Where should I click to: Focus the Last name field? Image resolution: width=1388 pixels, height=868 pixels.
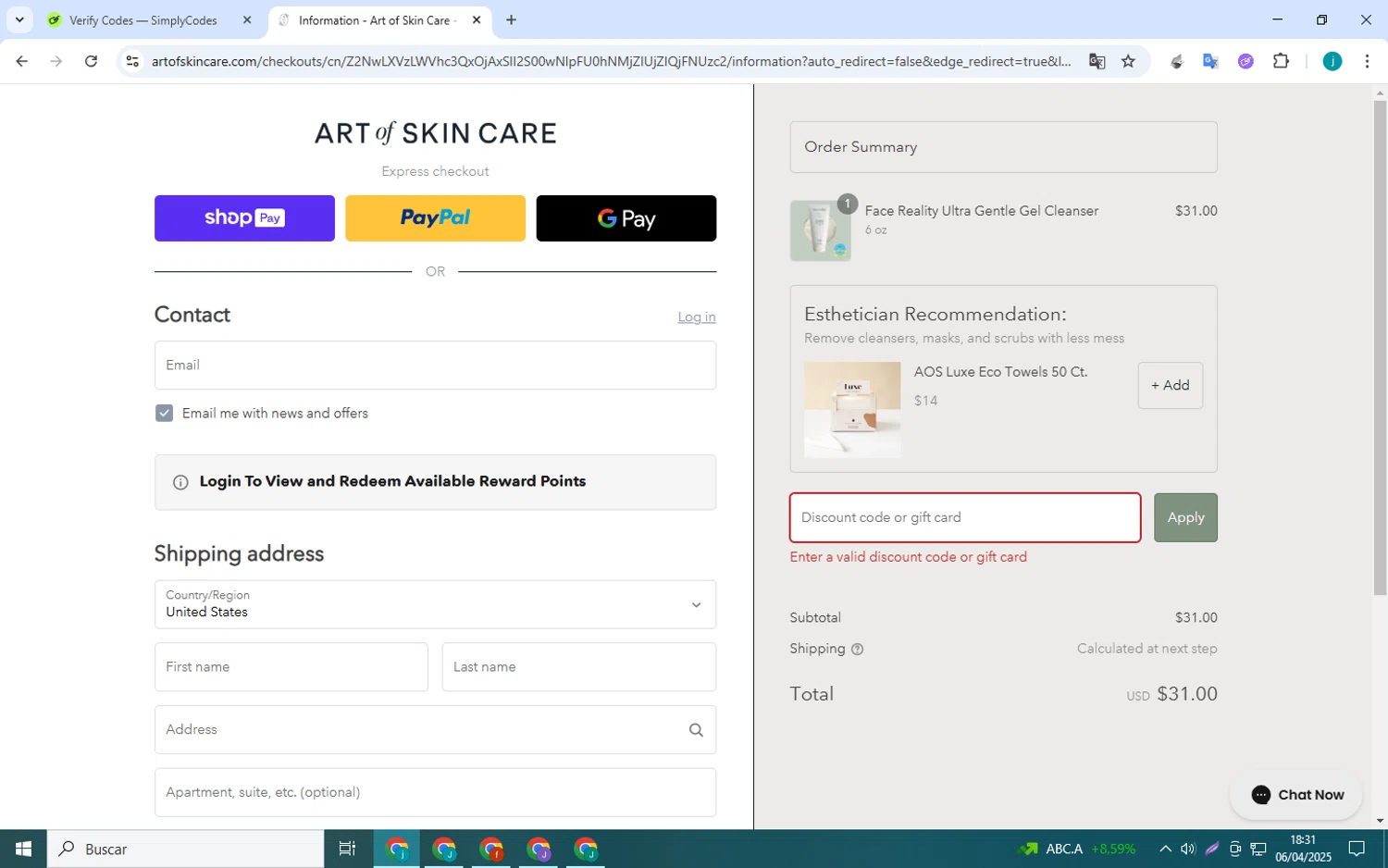[579, 667]
